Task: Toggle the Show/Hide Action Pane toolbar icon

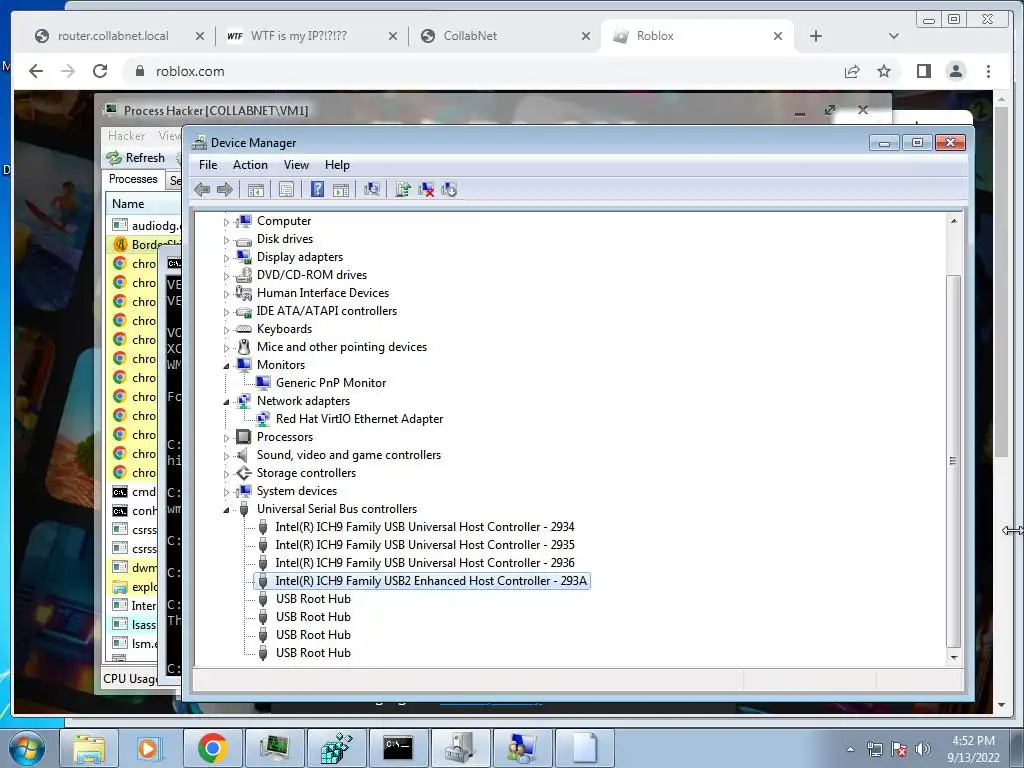Action: click(341, 189)
